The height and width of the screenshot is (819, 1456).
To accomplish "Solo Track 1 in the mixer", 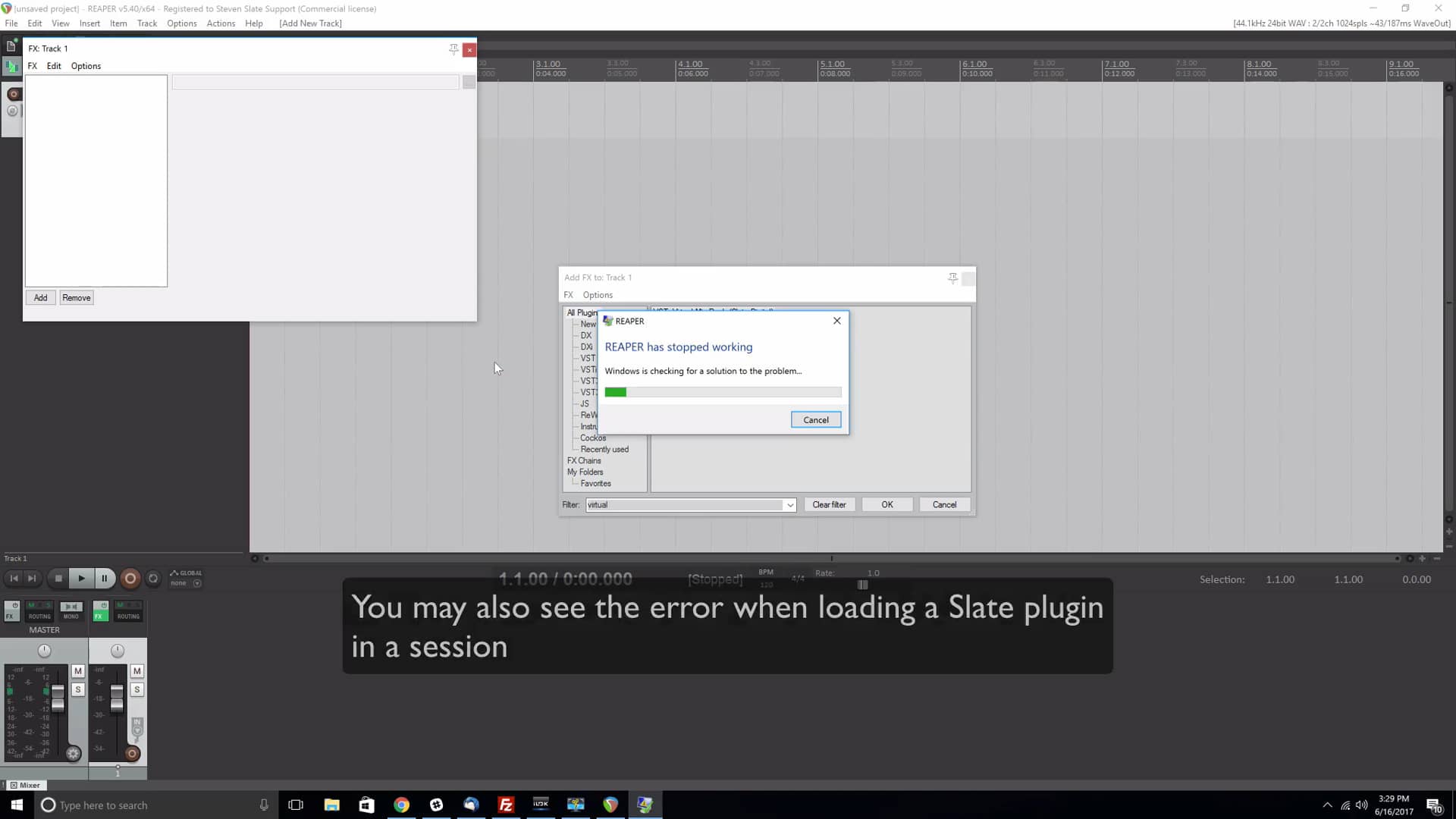I will [136, 690].
